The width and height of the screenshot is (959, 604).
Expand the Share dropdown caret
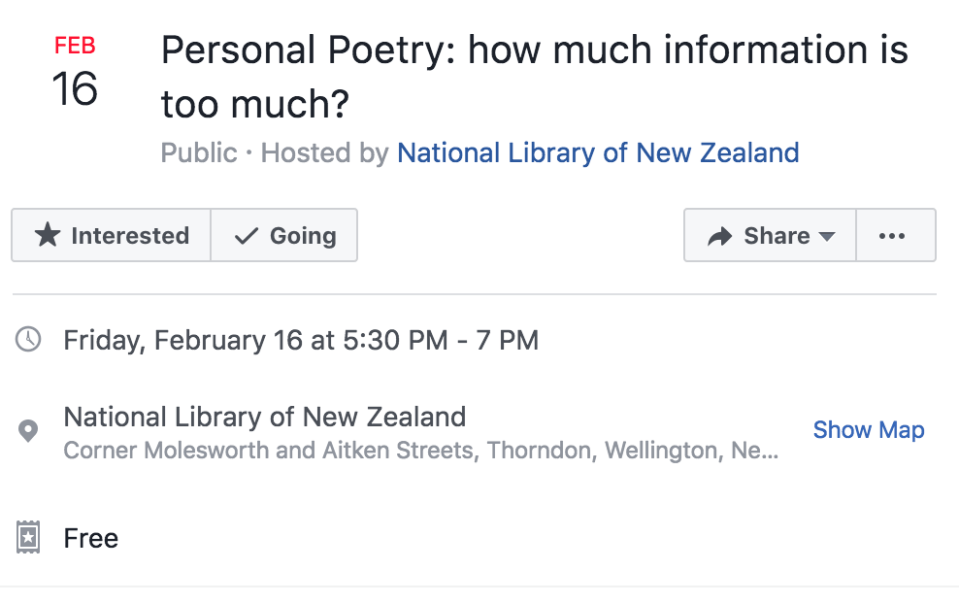(827, 237)
